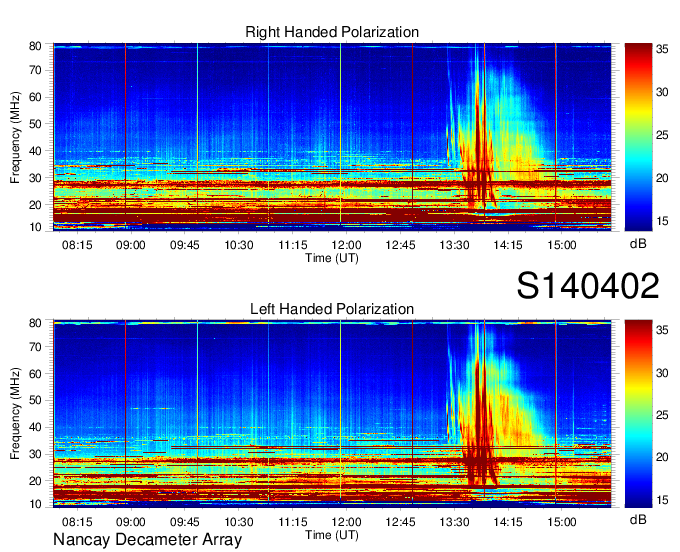
Task: Click "Frequency (MHz)" axis label of Right Handed plot
Action: click(x=15, y=137)
